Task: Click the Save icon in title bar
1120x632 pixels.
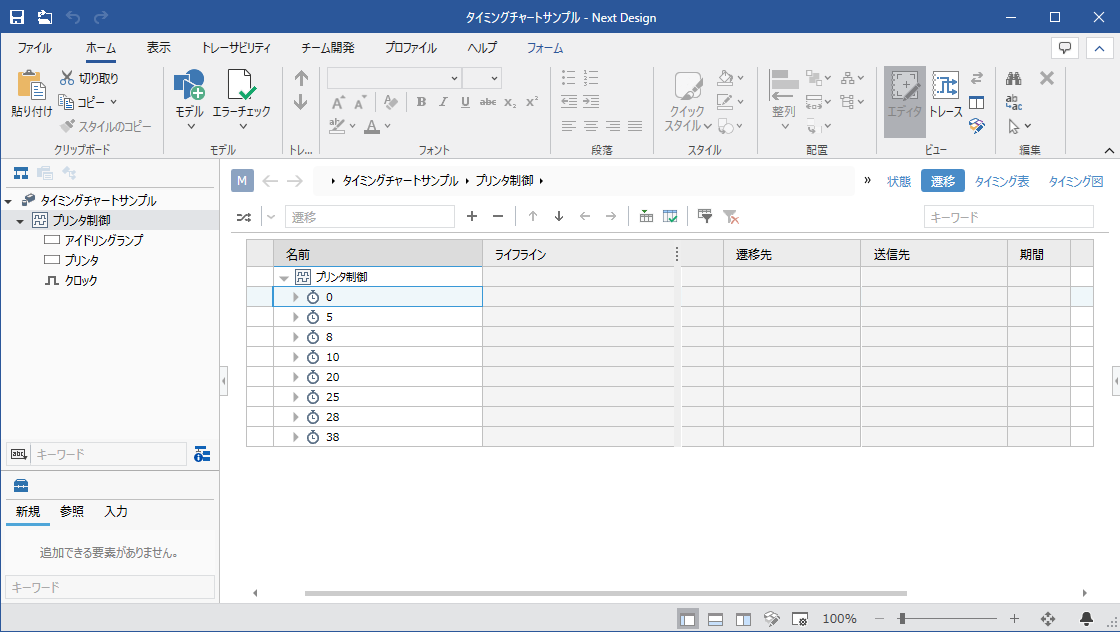Action: pos(16,17)
